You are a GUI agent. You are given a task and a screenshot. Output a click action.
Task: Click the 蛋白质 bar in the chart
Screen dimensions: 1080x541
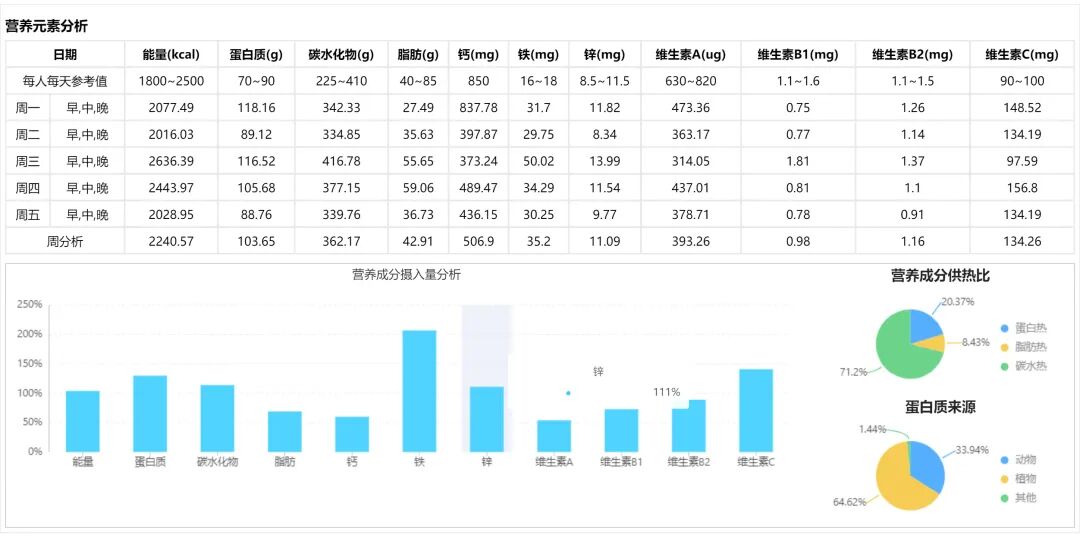[150, 414]
